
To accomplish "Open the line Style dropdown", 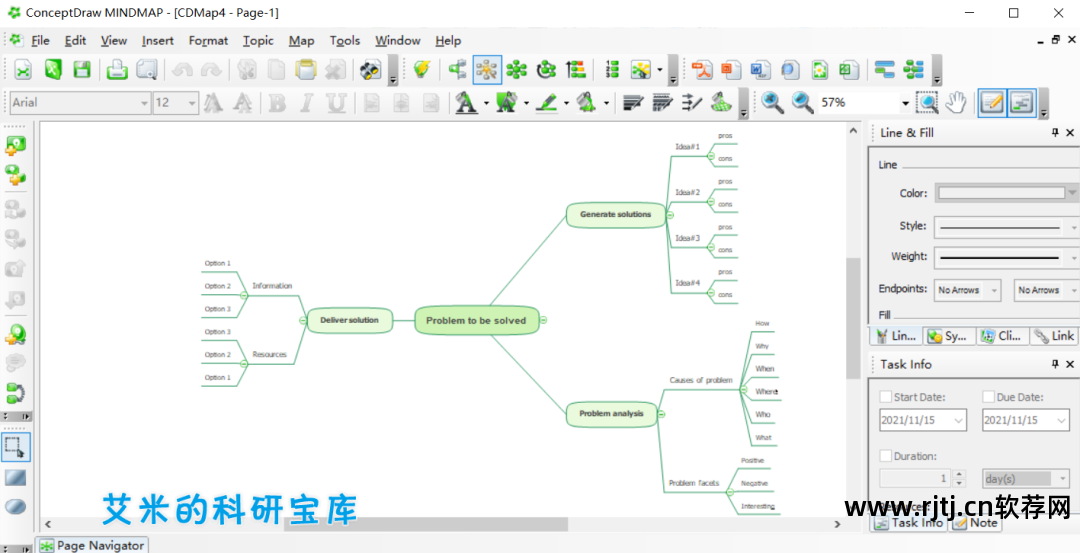I will (x=1006, y=226).
